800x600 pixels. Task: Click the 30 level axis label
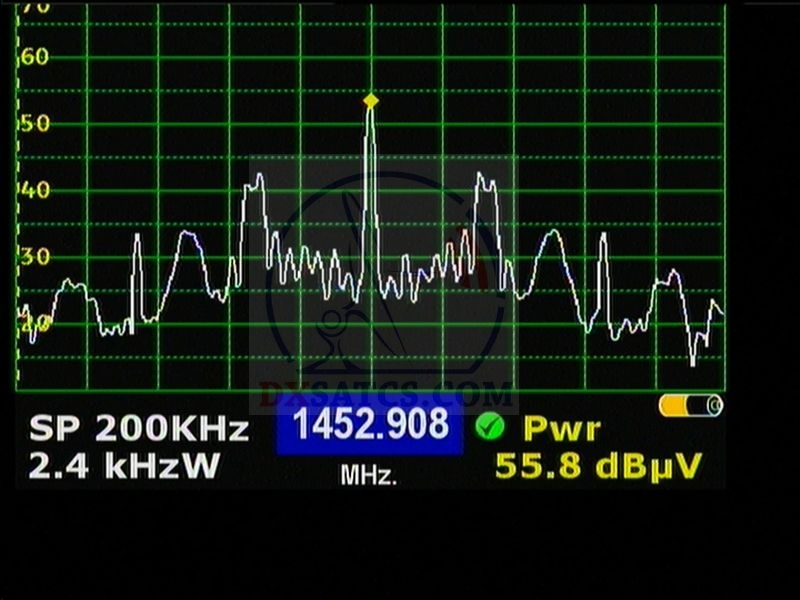pos(35,257)
